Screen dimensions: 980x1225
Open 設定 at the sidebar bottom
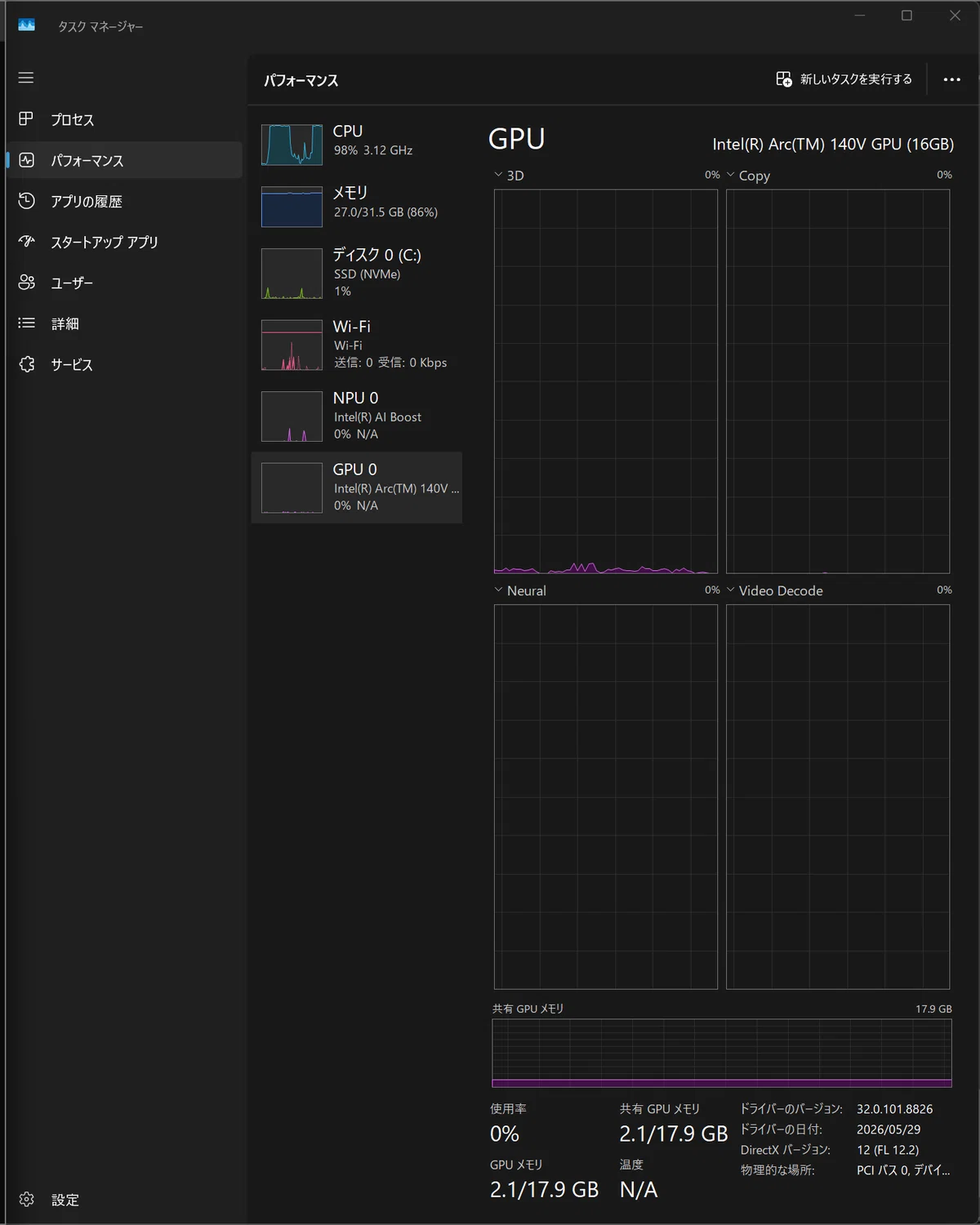point(124,1199)
